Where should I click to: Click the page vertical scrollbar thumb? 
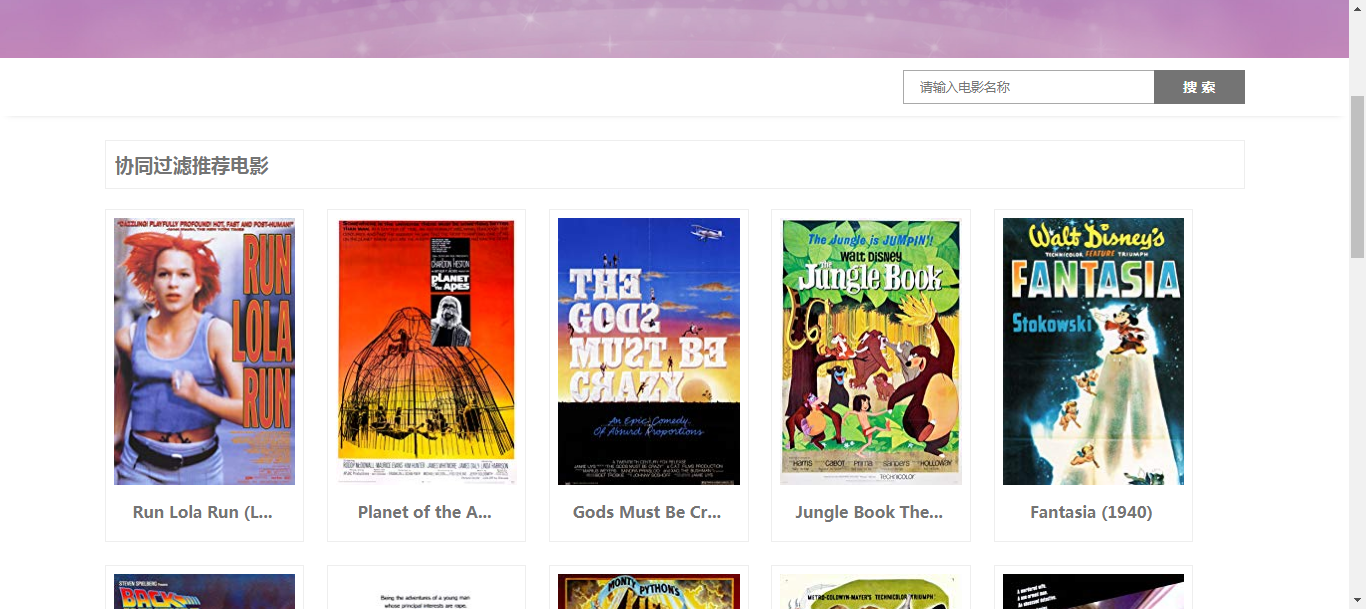tap(1357, 178)
